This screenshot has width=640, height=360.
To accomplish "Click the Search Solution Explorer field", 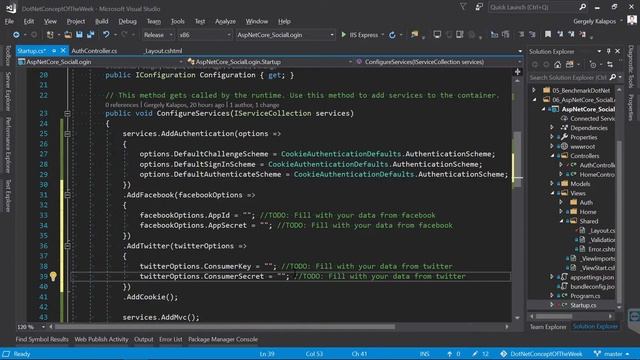I will pyautogui.click(x=568, y=77).
